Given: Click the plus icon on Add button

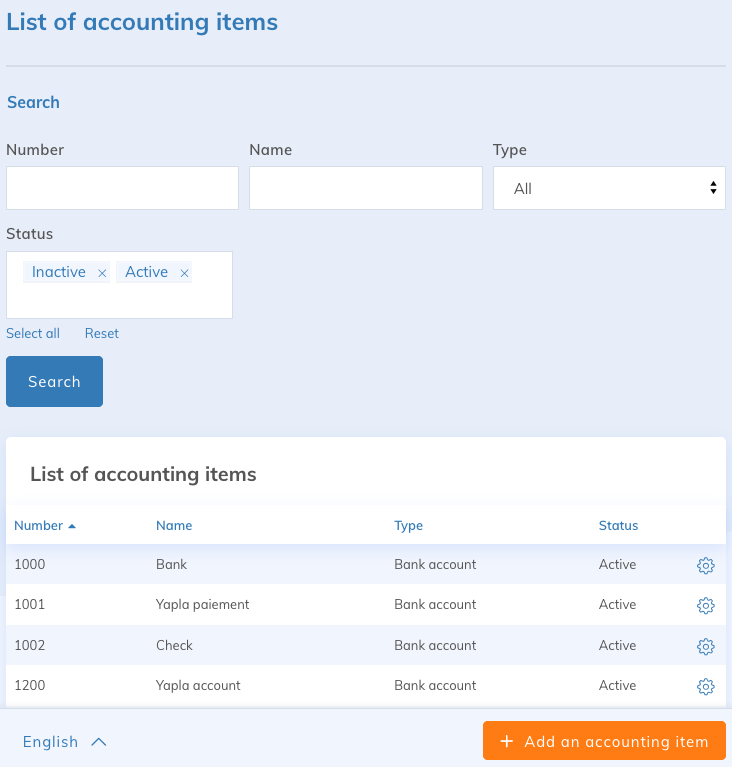Looking at the screenshot, I should 507,742.
